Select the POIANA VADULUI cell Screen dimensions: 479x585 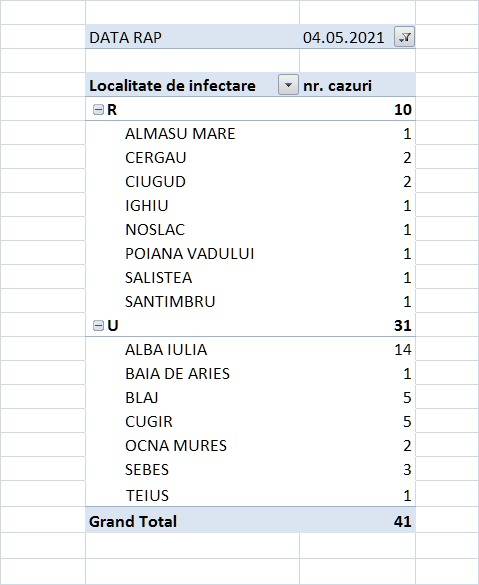pos(192,254)
